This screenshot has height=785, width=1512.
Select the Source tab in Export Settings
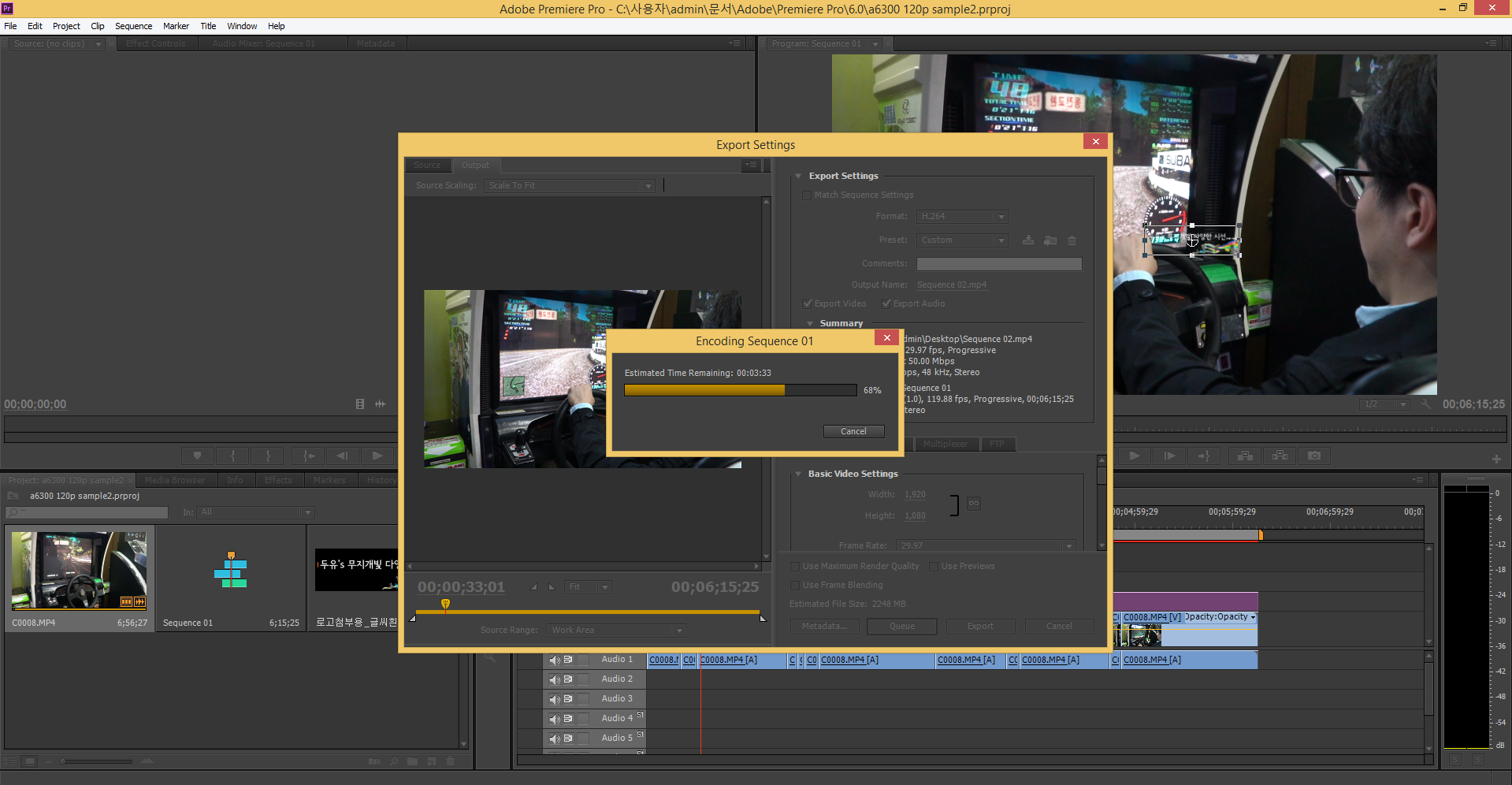427,165
